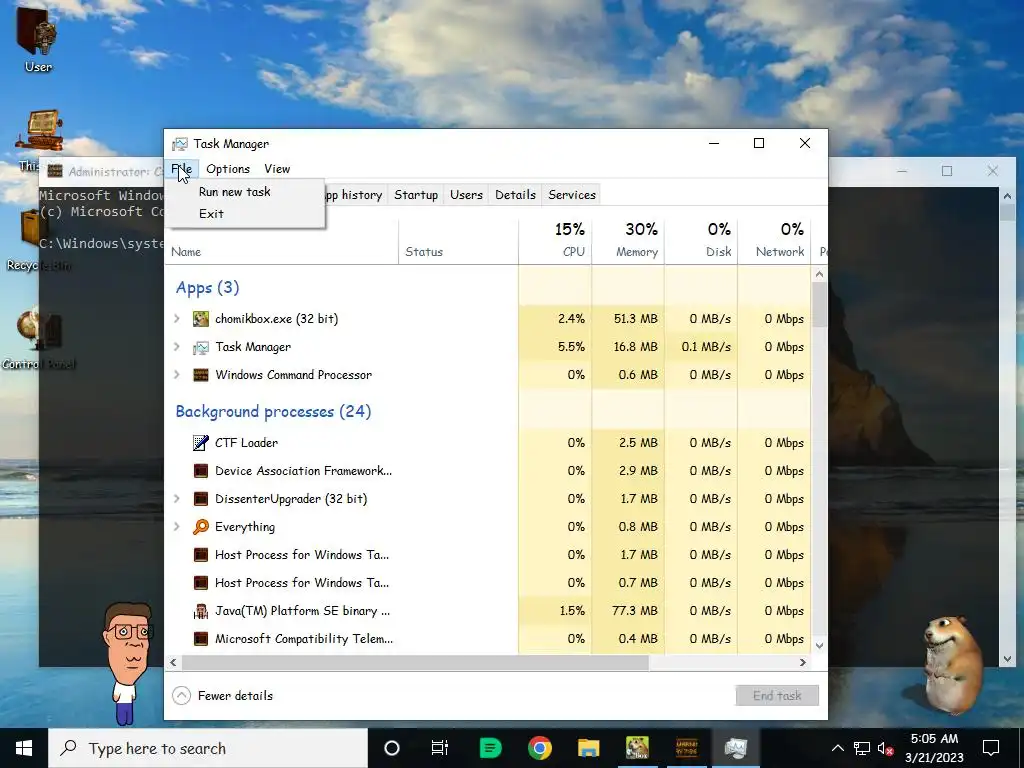Switch to ChomikBox taskbar button

point(637,748)
